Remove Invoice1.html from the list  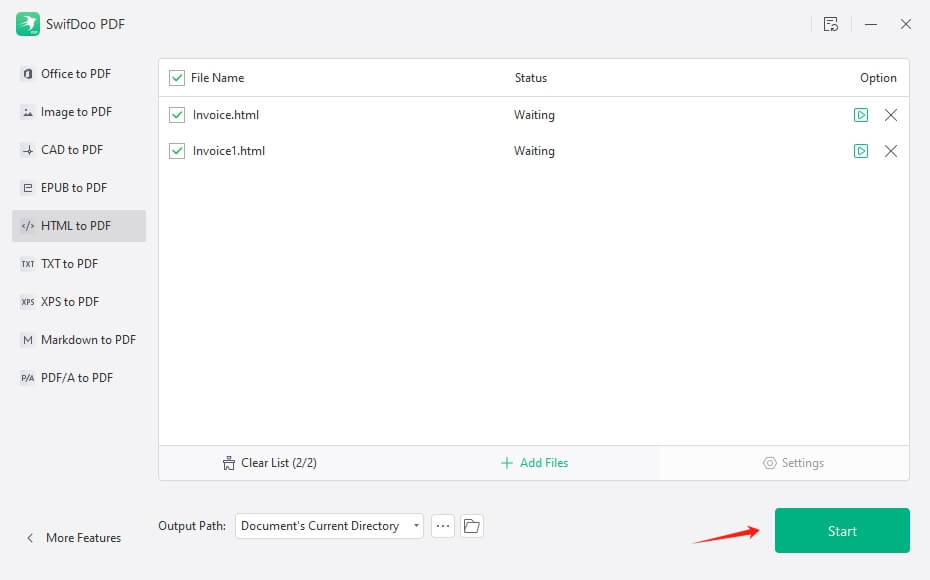tap(890, 151)
